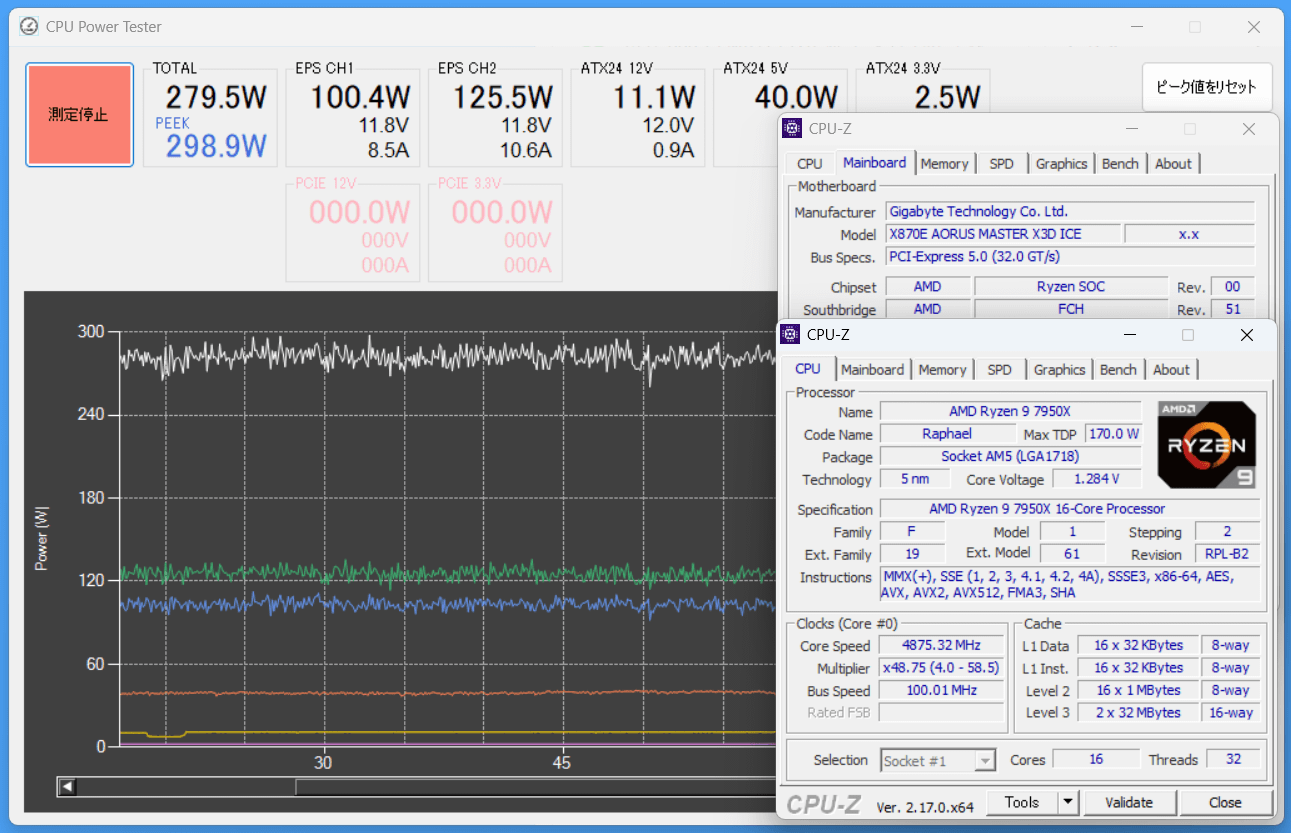Click the CPU-Z icon in the front window's title bar
The height and width of the screenshot is (833, 1291).
790,335
